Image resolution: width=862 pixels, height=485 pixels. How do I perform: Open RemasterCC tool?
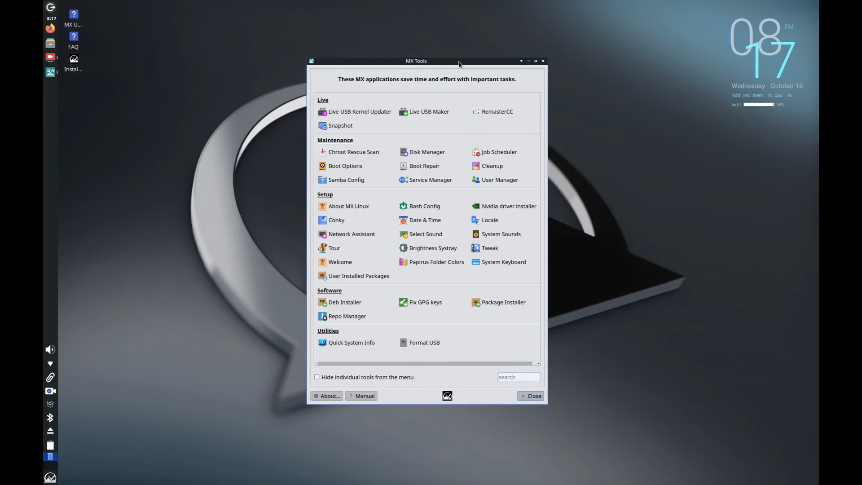click(x=493, y=112)
